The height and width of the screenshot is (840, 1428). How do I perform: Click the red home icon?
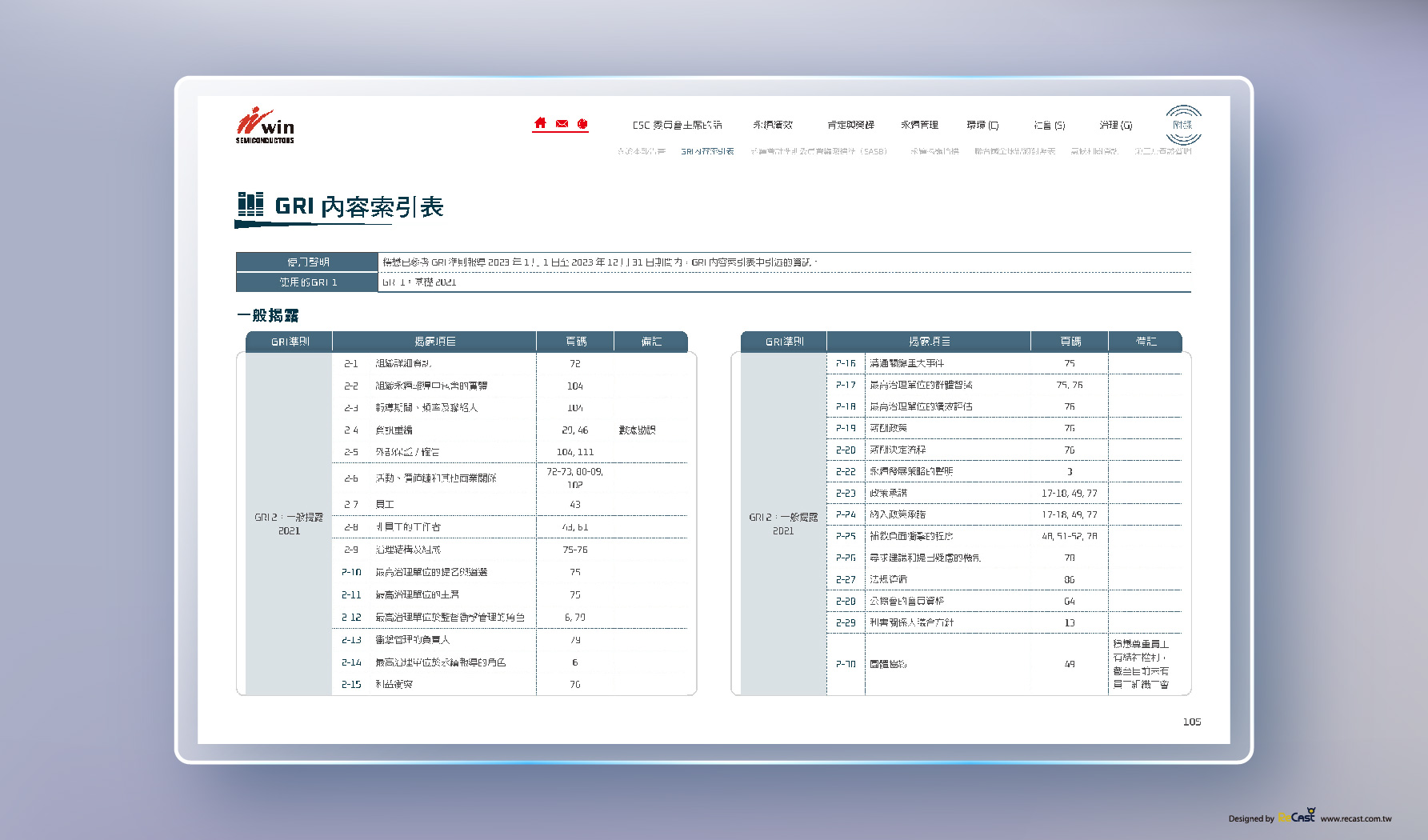click(x=540, y=123)
